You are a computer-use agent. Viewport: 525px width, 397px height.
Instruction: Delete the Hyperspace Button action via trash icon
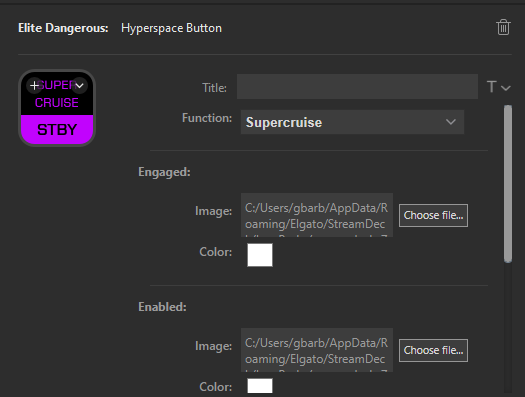pos(503,27)
